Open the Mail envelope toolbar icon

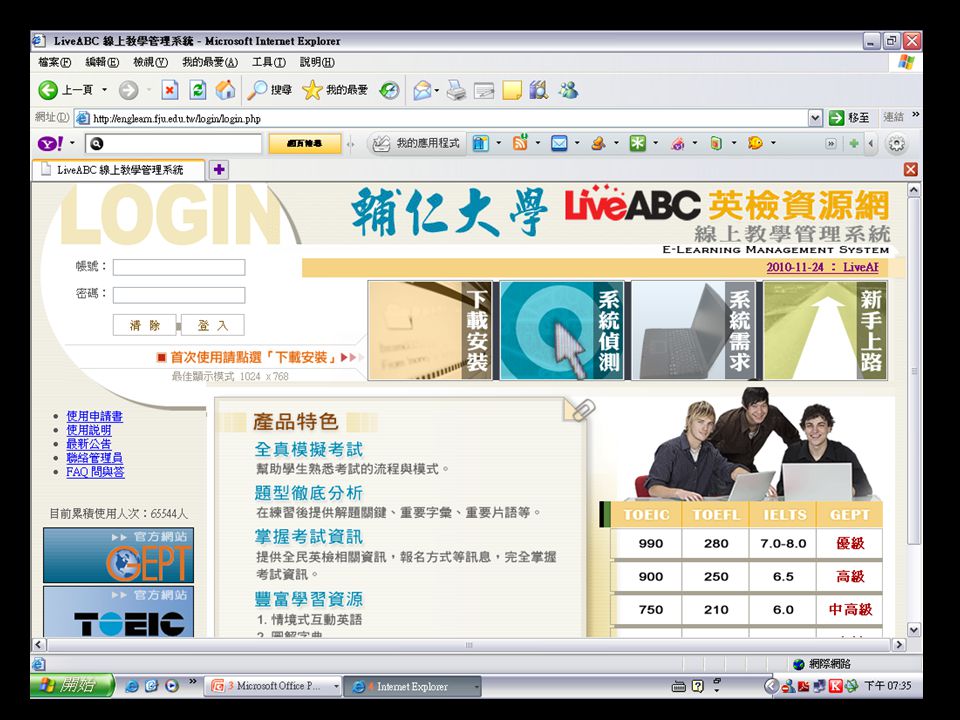[x=421, y=91]
